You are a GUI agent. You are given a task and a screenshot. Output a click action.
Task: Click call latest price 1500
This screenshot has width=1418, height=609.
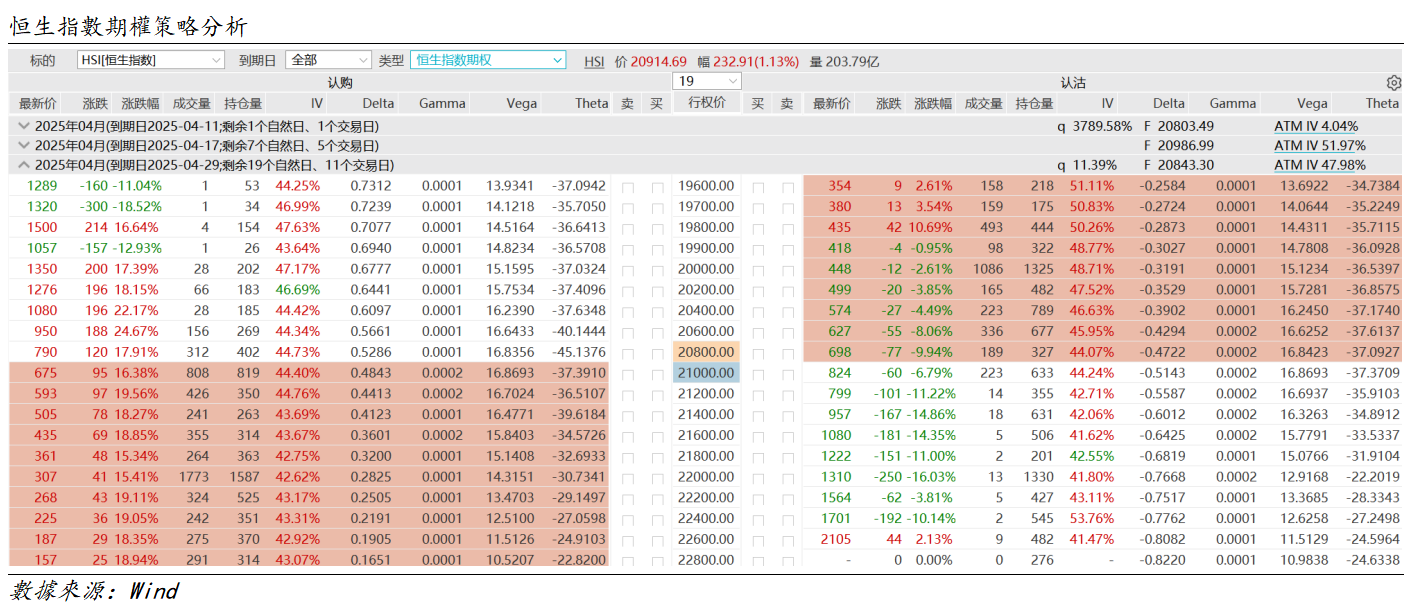(42, 228)
